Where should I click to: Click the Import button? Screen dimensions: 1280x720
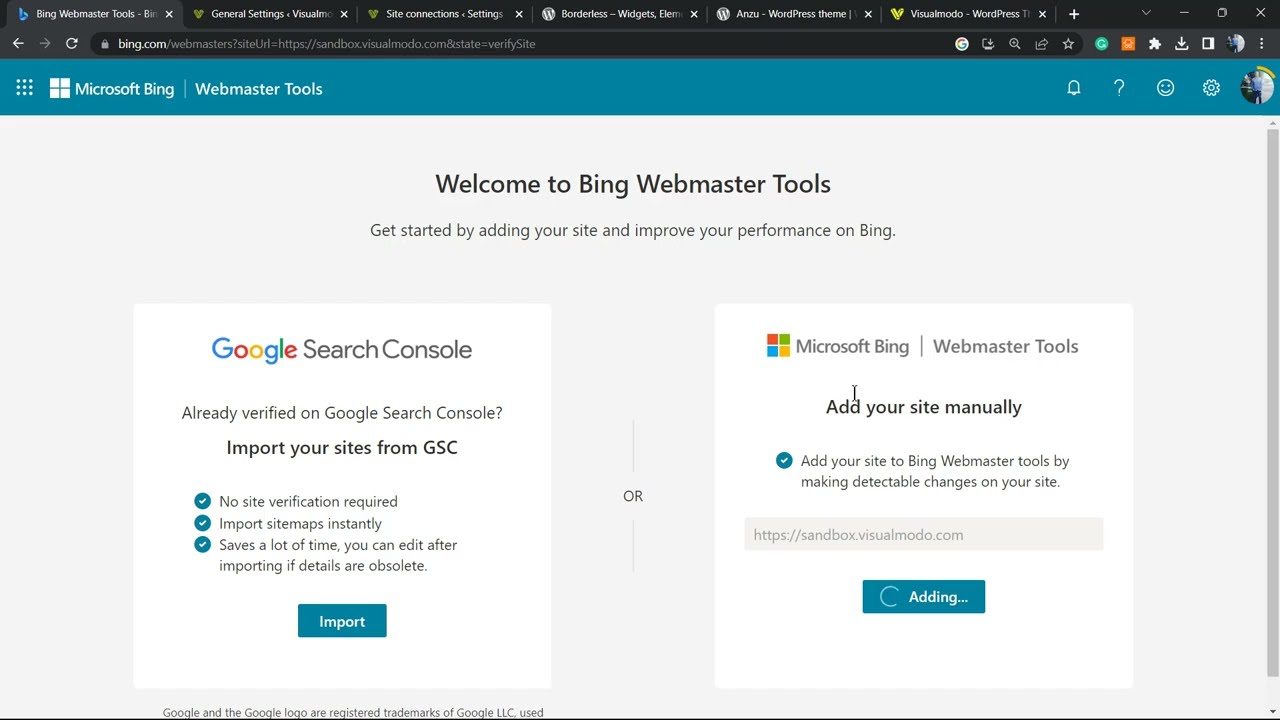342,621
